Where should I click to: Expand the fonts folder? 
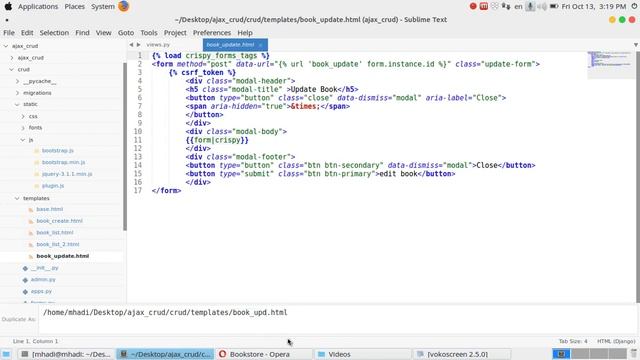23,128
